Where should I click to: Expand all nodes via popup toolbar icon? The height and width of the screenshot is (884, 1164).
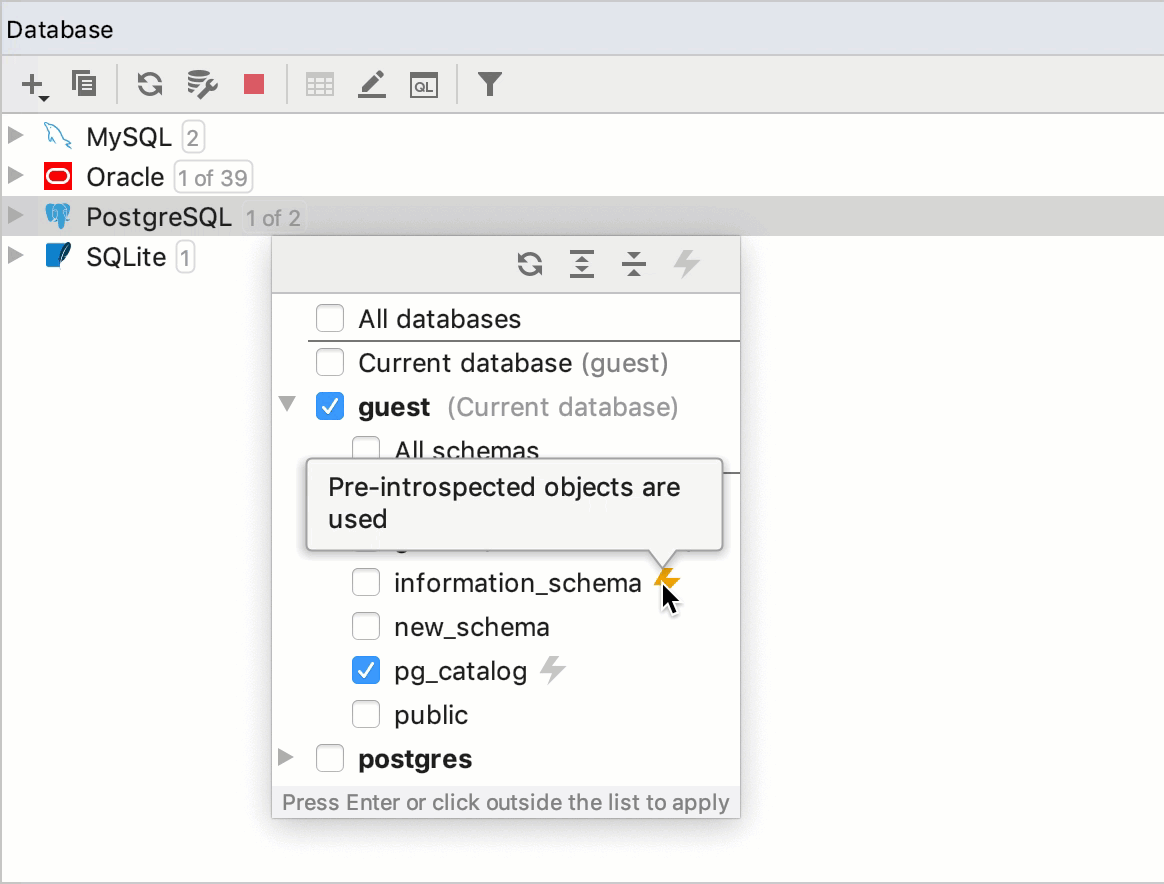(582, 264)
